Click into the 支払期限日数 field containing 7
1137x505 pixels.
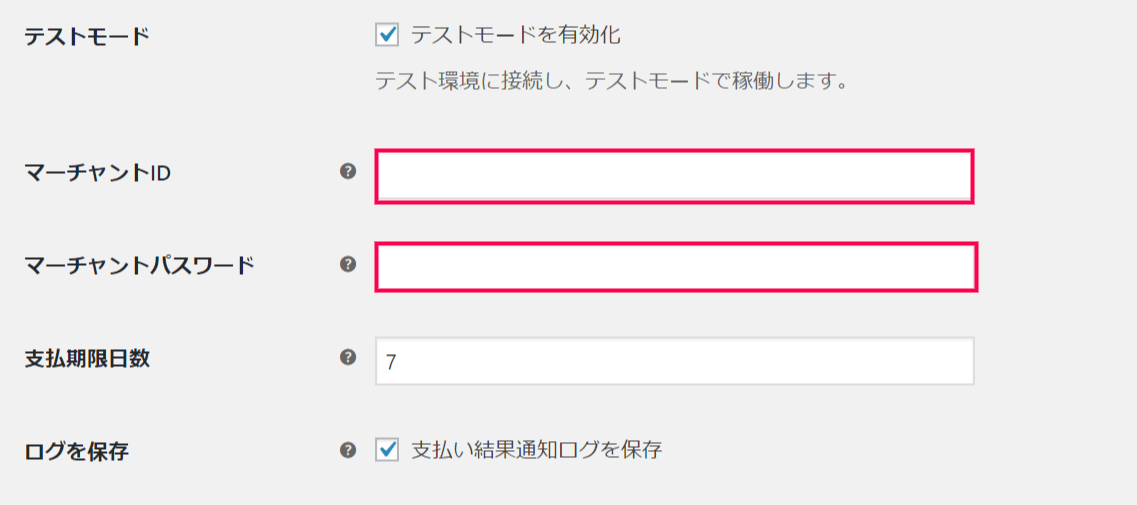click(x=674, y=361)
